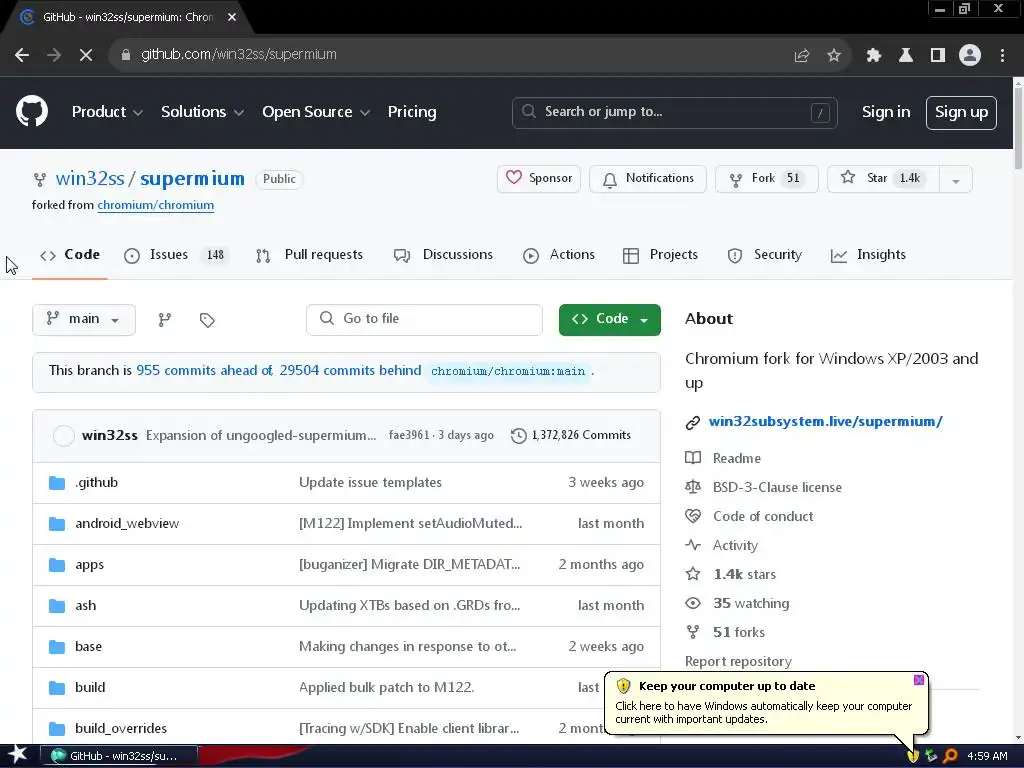The width and height of the screenshot is (1024, 768).
Task: Click in the Search or jump to field
Action: pyautogui.click(x=675, y=113)
